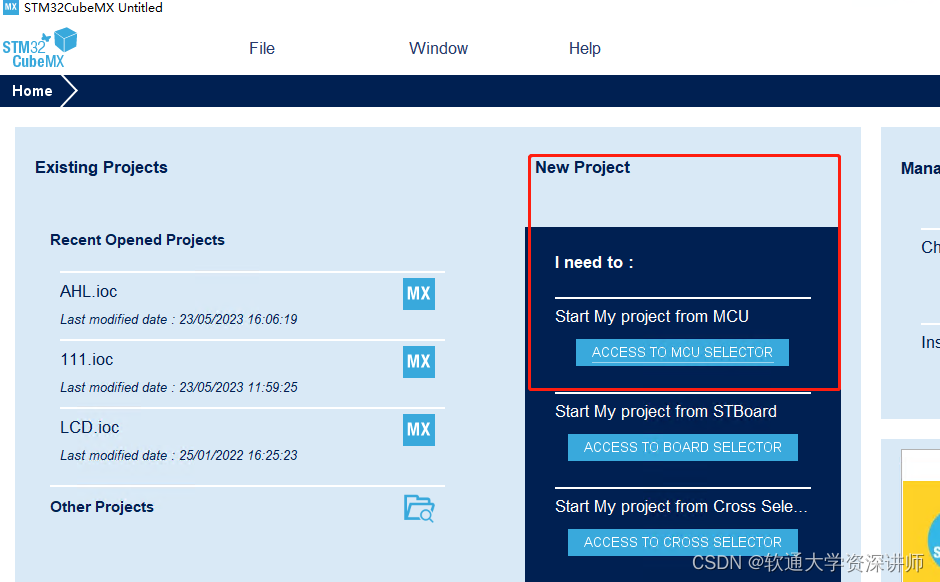Screen dimensions: 940x582
Task: Click the 'I need to :' label
Action: 594,263
